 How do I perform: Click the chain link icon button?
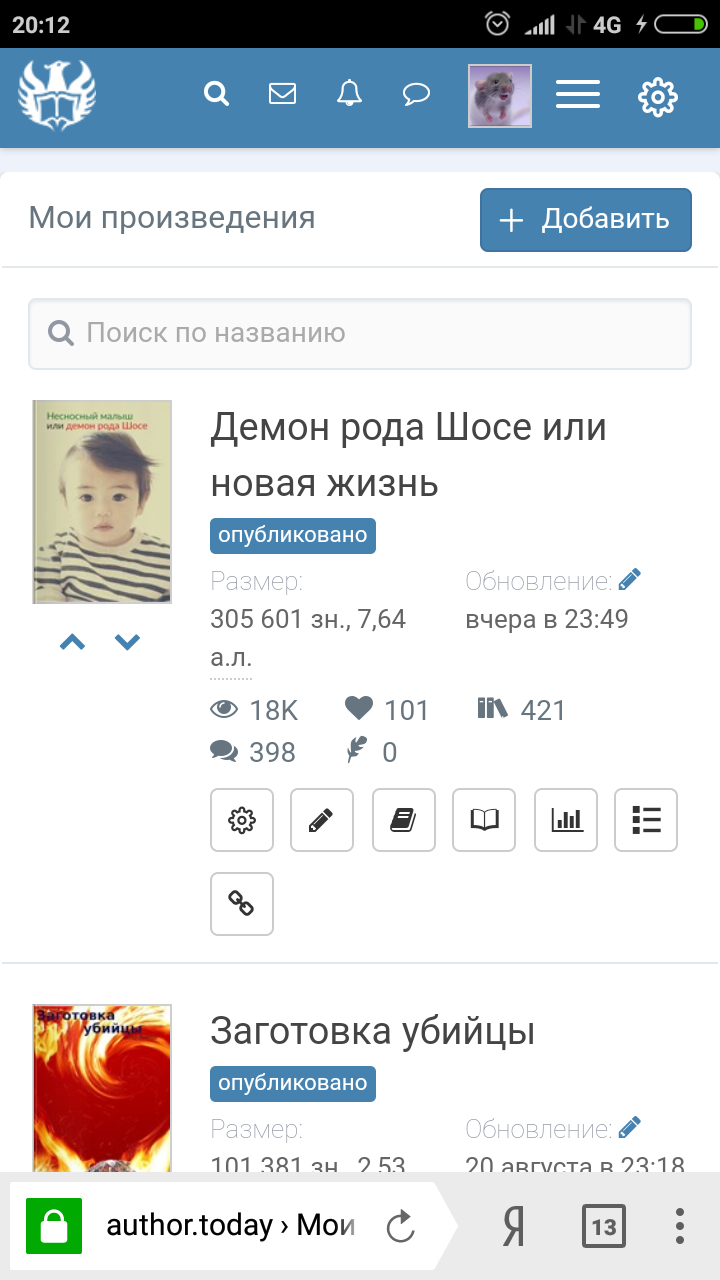242,904
